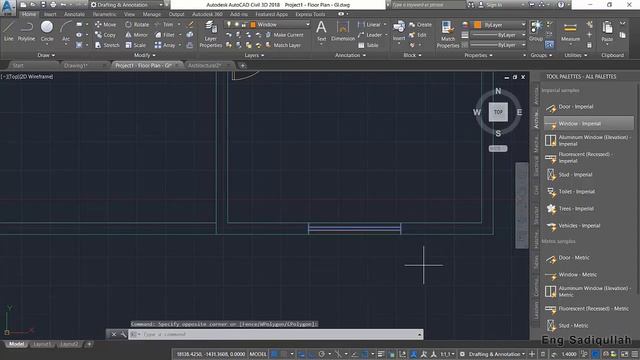
Task: Open the Express Tools ribbon tab
Action: click(x=310, y=14)
